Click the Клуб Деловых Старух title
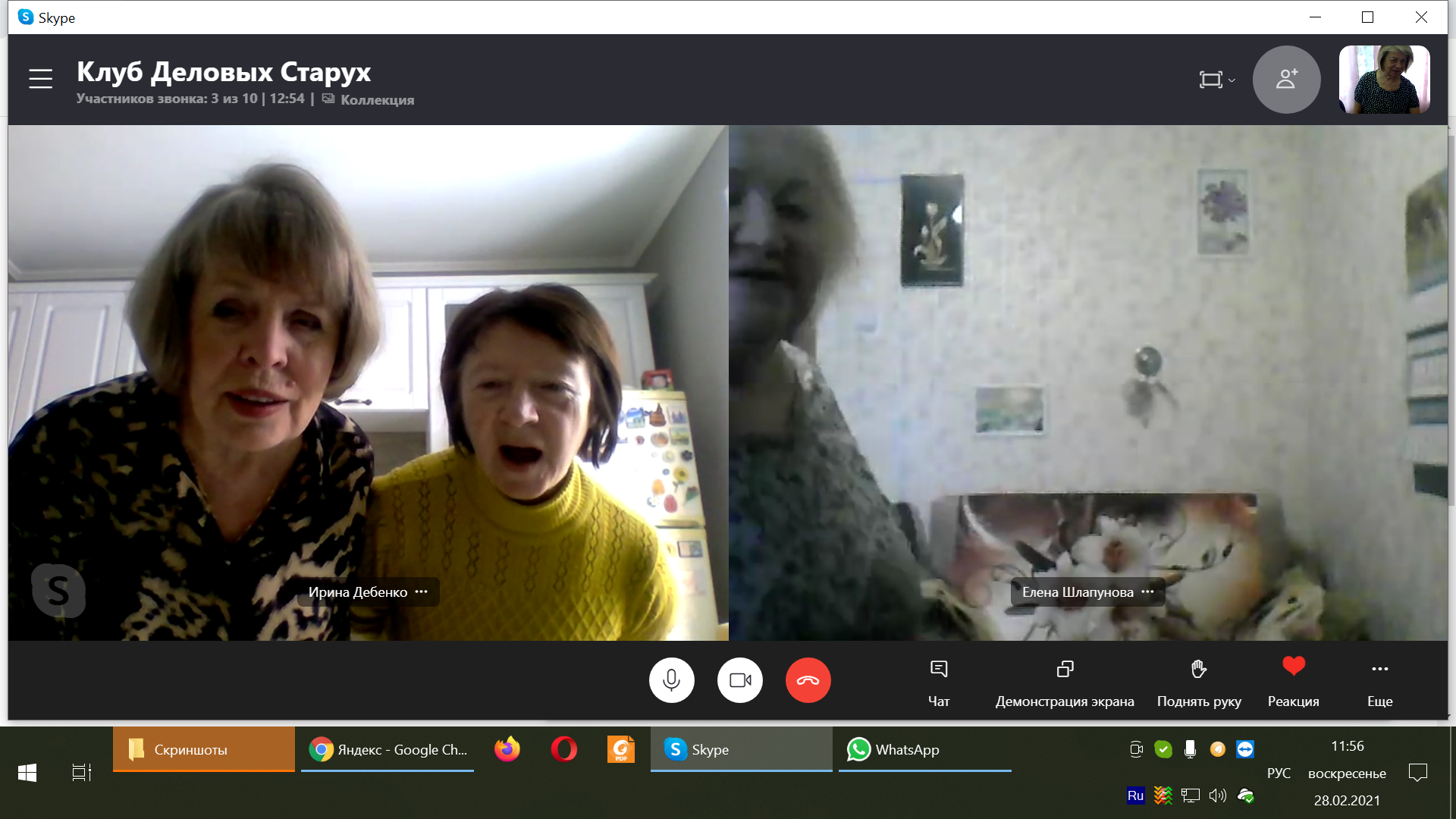 (224, 72)
